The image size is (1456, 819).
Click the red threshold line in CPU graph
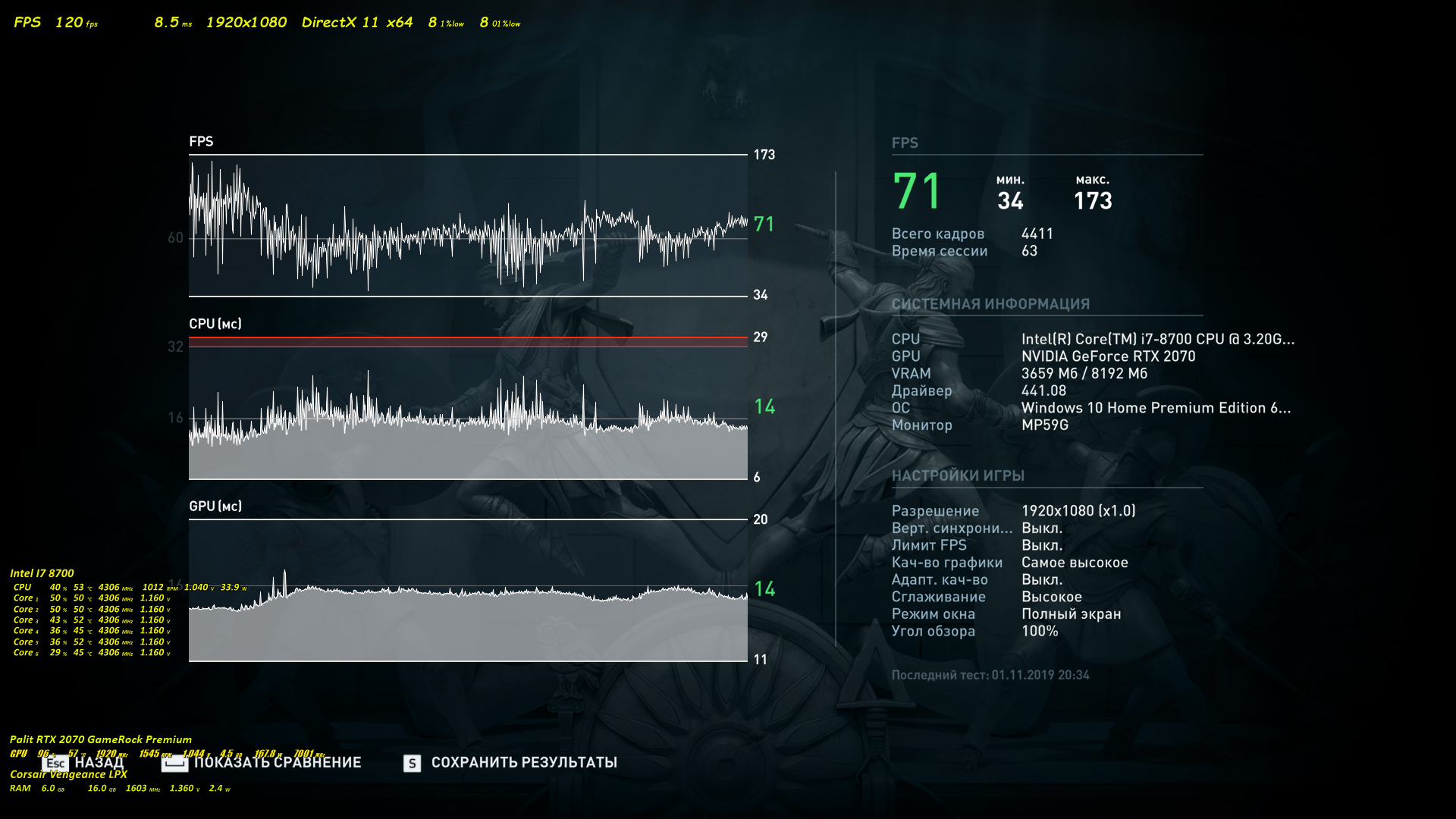coord(468,337)
